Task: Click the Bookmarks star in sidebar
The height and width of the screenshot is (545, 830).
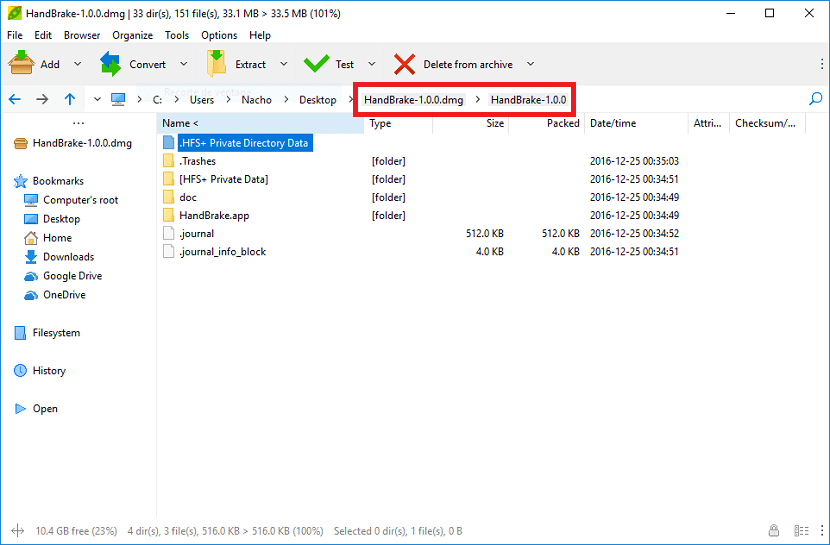Action: coord(21,181)
